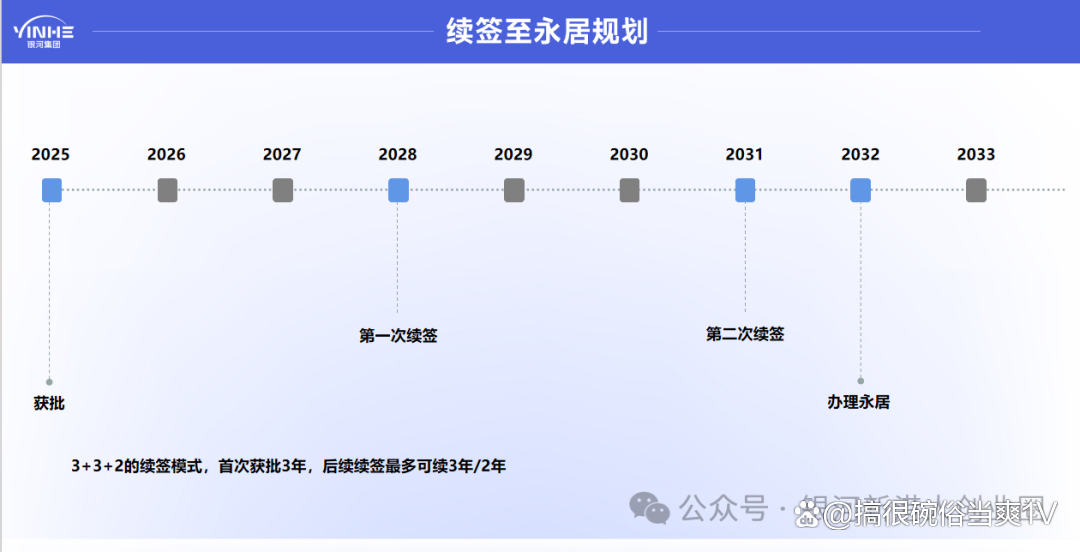Click the year label 2033
Viewport: 1080px width, 552px height.
point(976,154)
